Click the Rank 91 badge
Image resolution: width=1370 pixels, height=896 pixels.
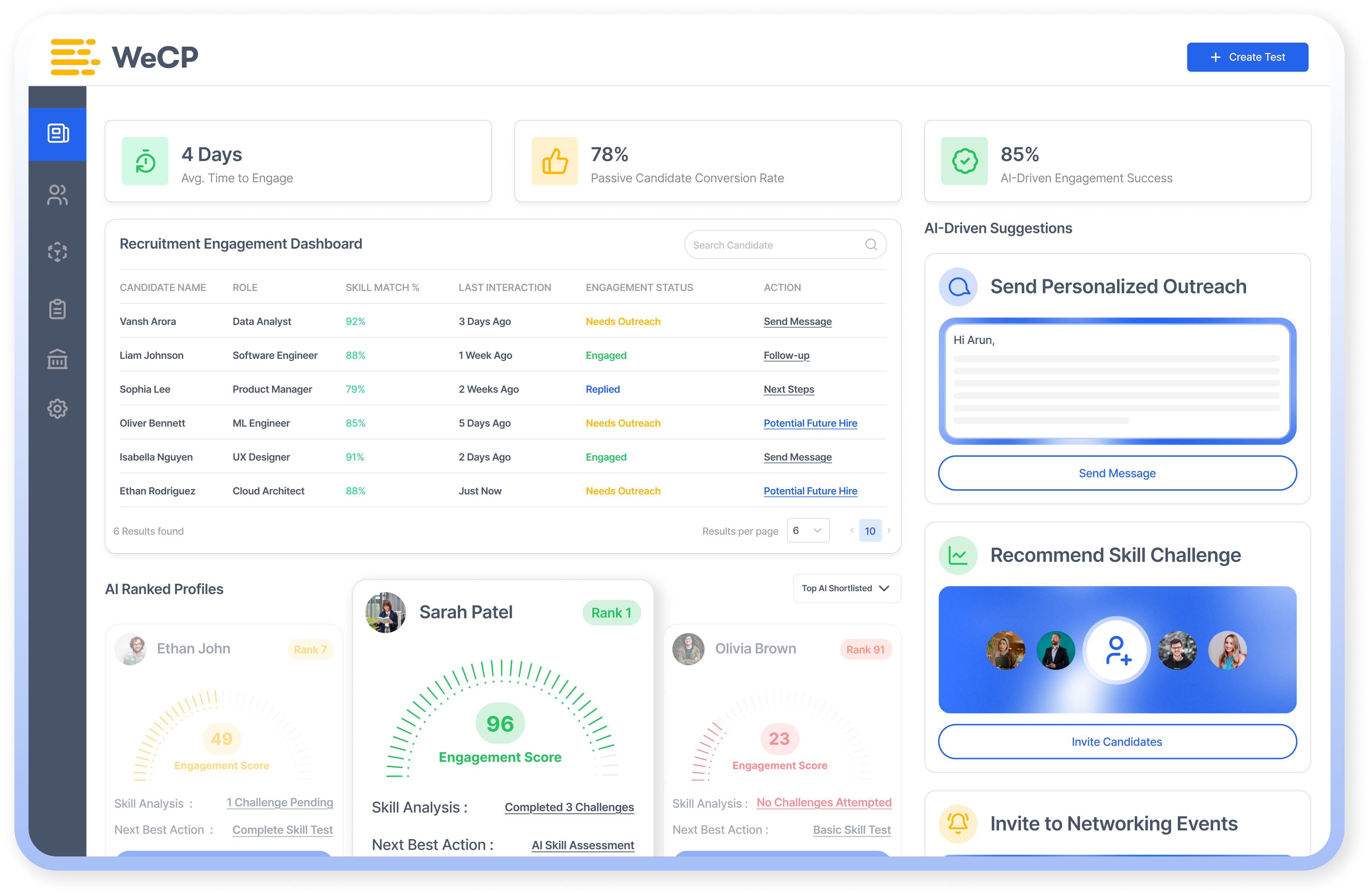865,650
